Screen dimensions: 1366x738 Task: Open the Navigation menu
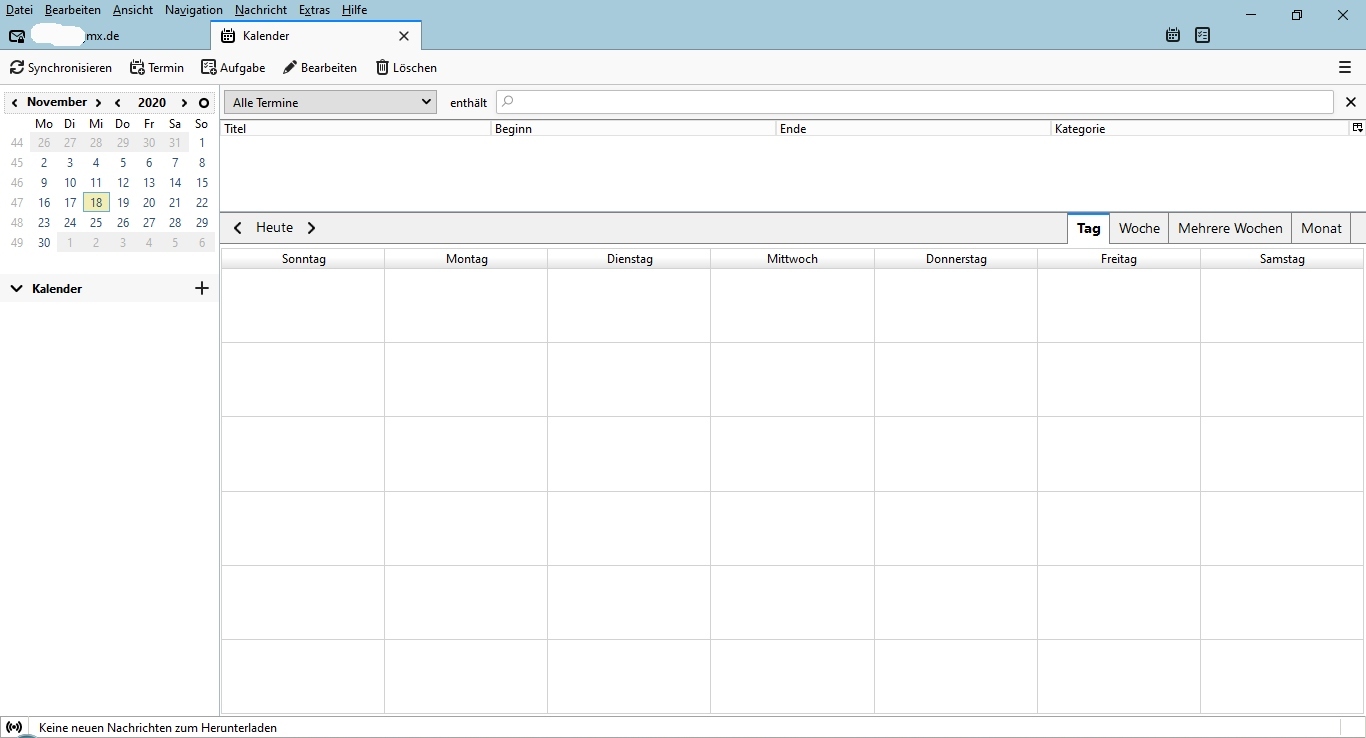194,10
